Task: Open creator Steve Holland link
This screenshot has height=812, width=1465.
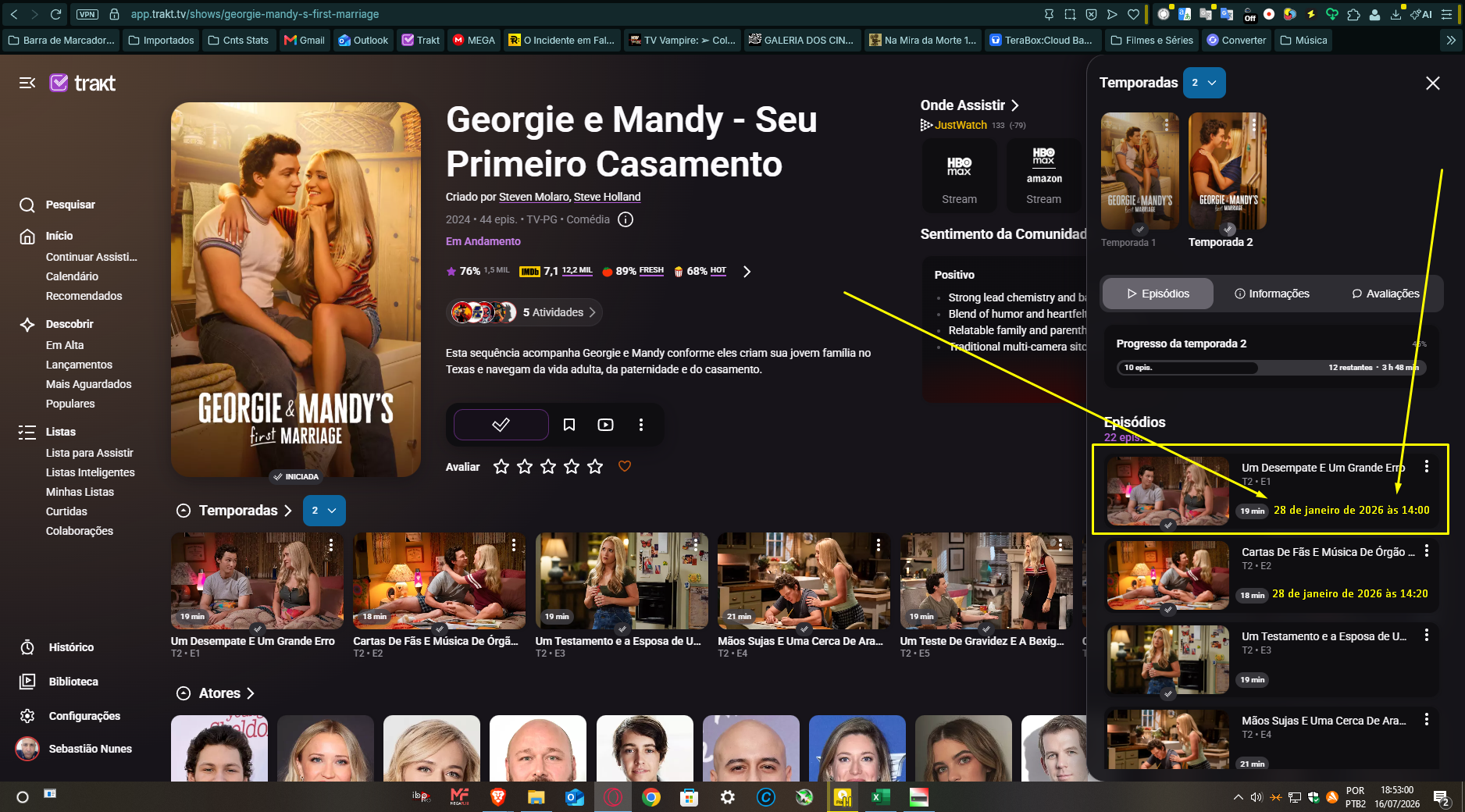Action: (607, 197)
